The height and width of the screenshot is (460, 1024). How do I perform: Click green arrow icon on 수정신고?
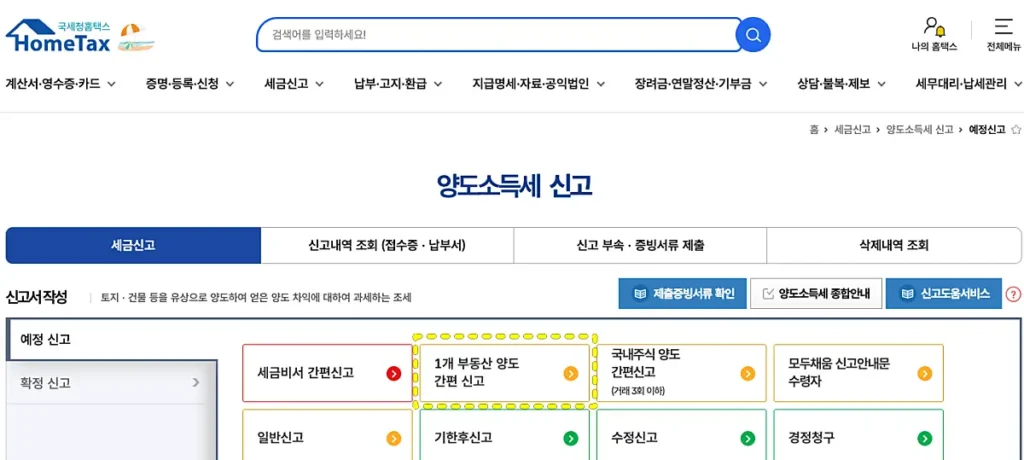(748, 438)
